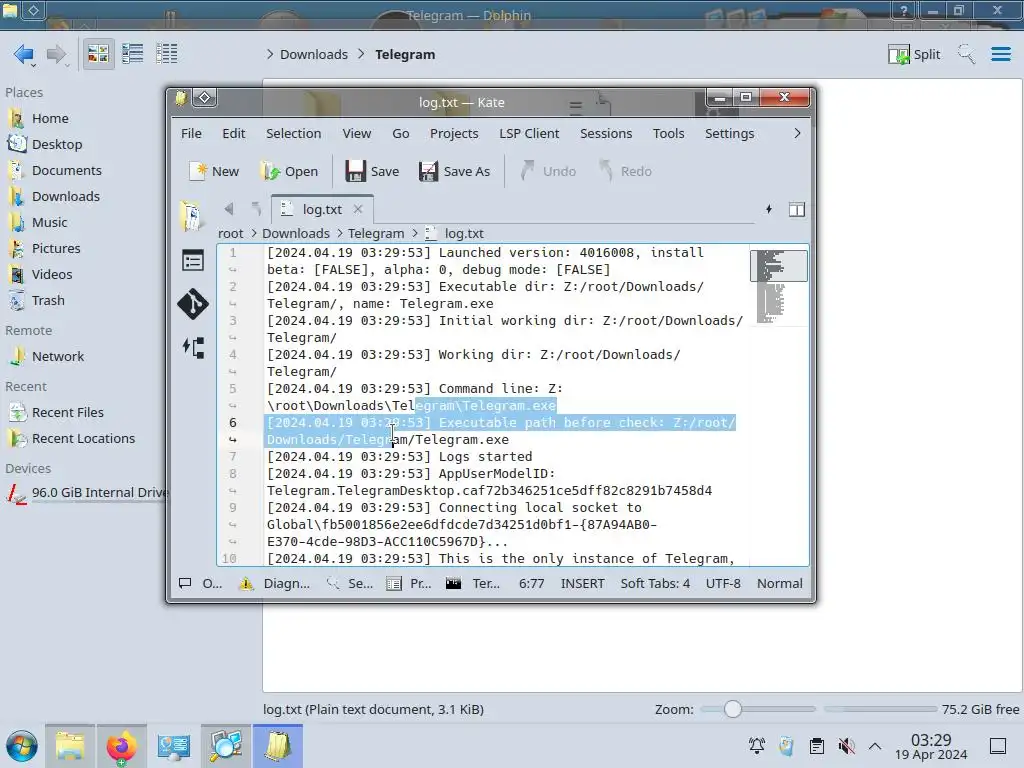1024x768 pixels.
Task: Open the Sessions menu
Action: coord(606,133)
